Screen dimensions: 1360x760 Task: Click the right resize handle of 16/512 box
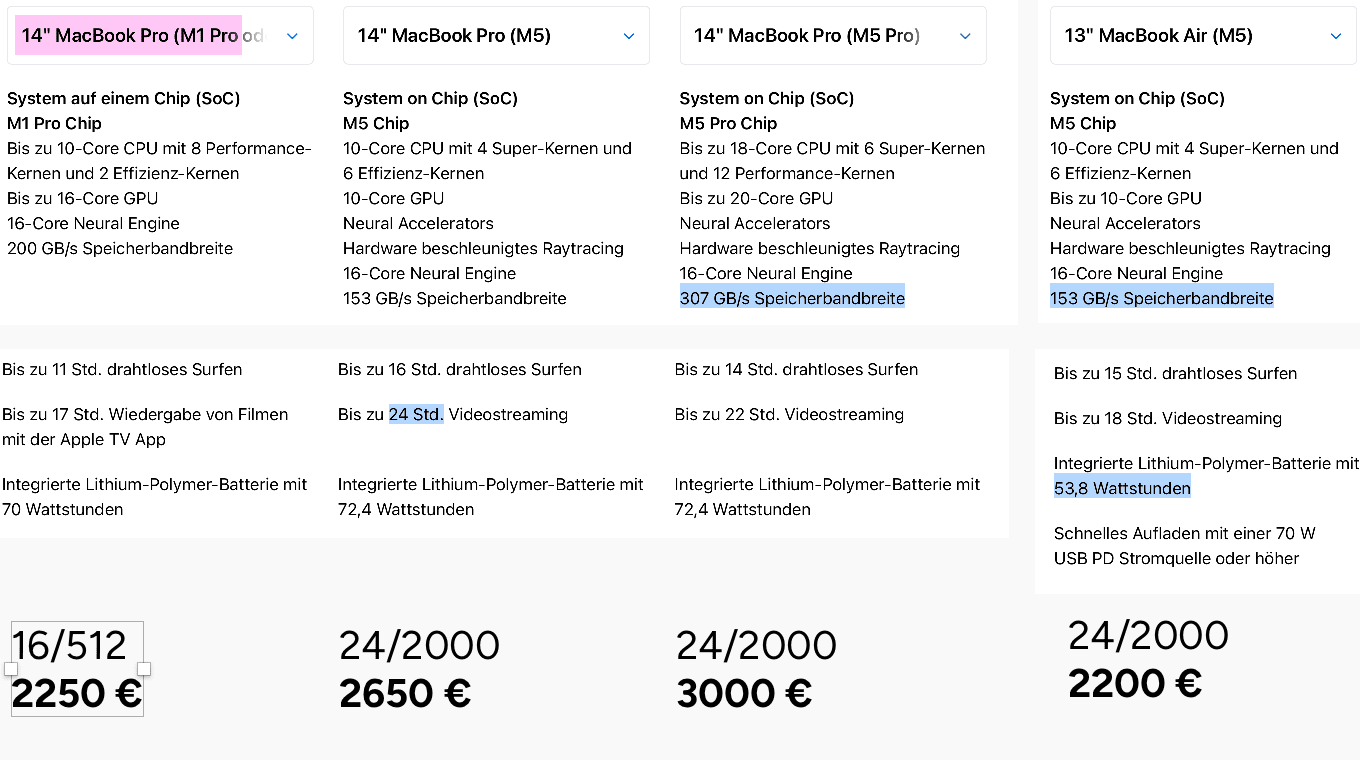coord(144,668)
